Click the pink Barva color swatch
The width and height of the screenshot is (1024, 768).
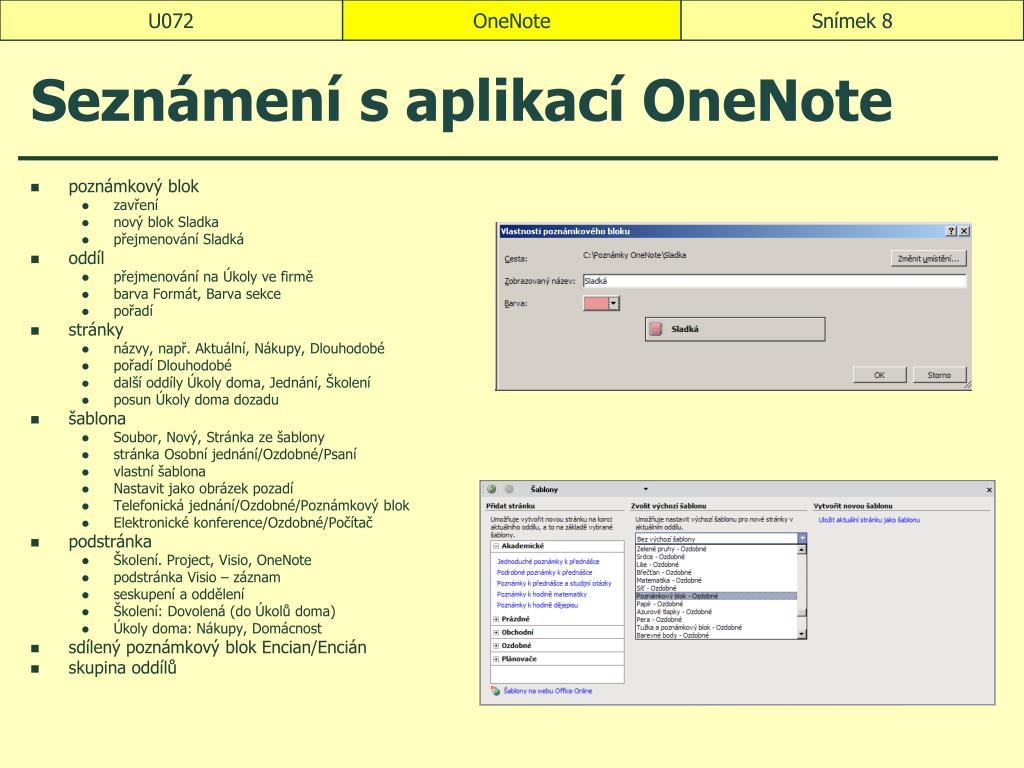[x=596, y=303]
